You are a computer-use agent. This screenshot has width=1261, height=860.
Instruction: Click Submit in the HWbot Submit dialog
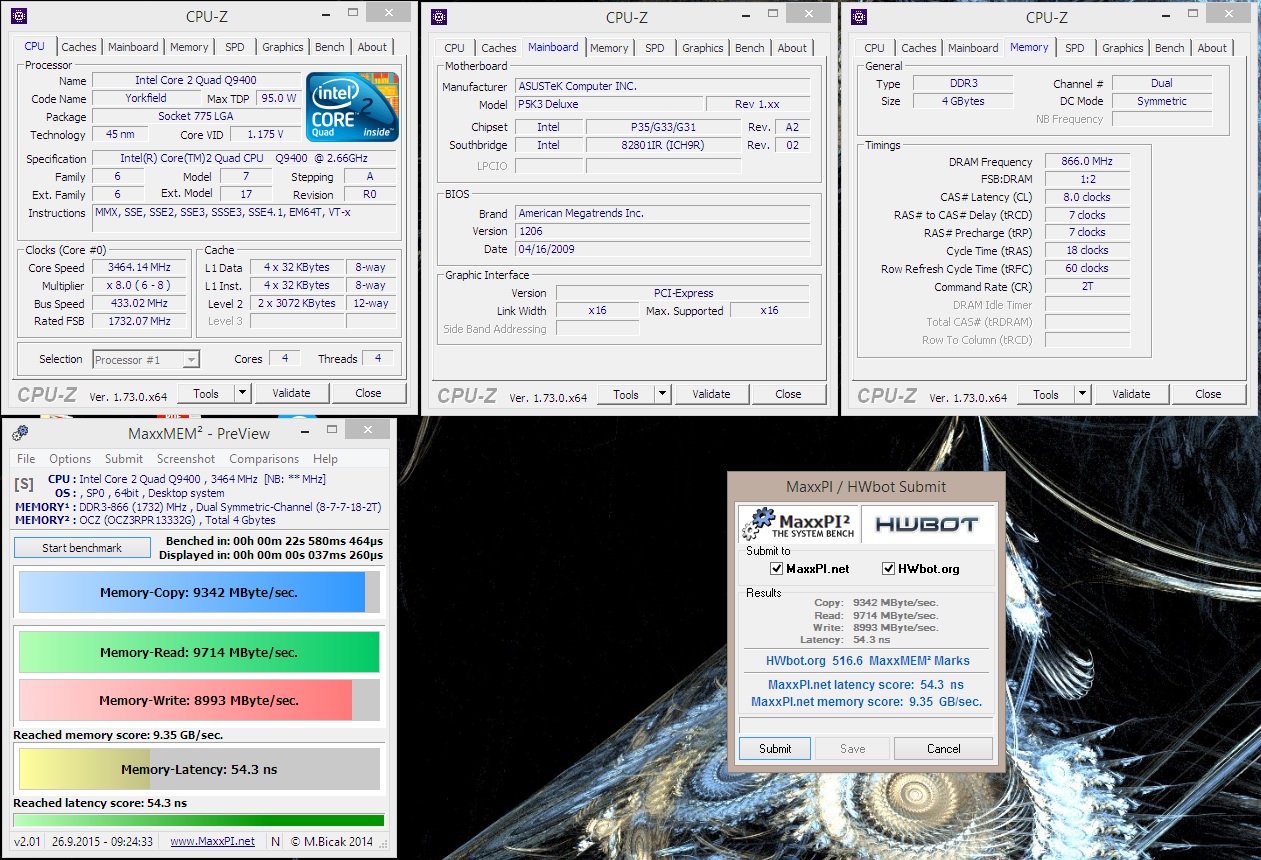[x=775, y=748]
